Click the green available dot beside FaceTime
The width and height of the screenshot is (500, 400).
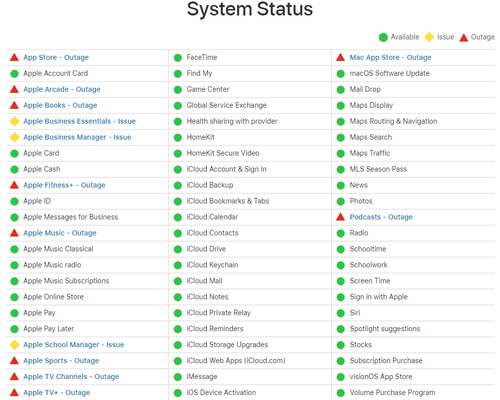click(x=178, y=58)
